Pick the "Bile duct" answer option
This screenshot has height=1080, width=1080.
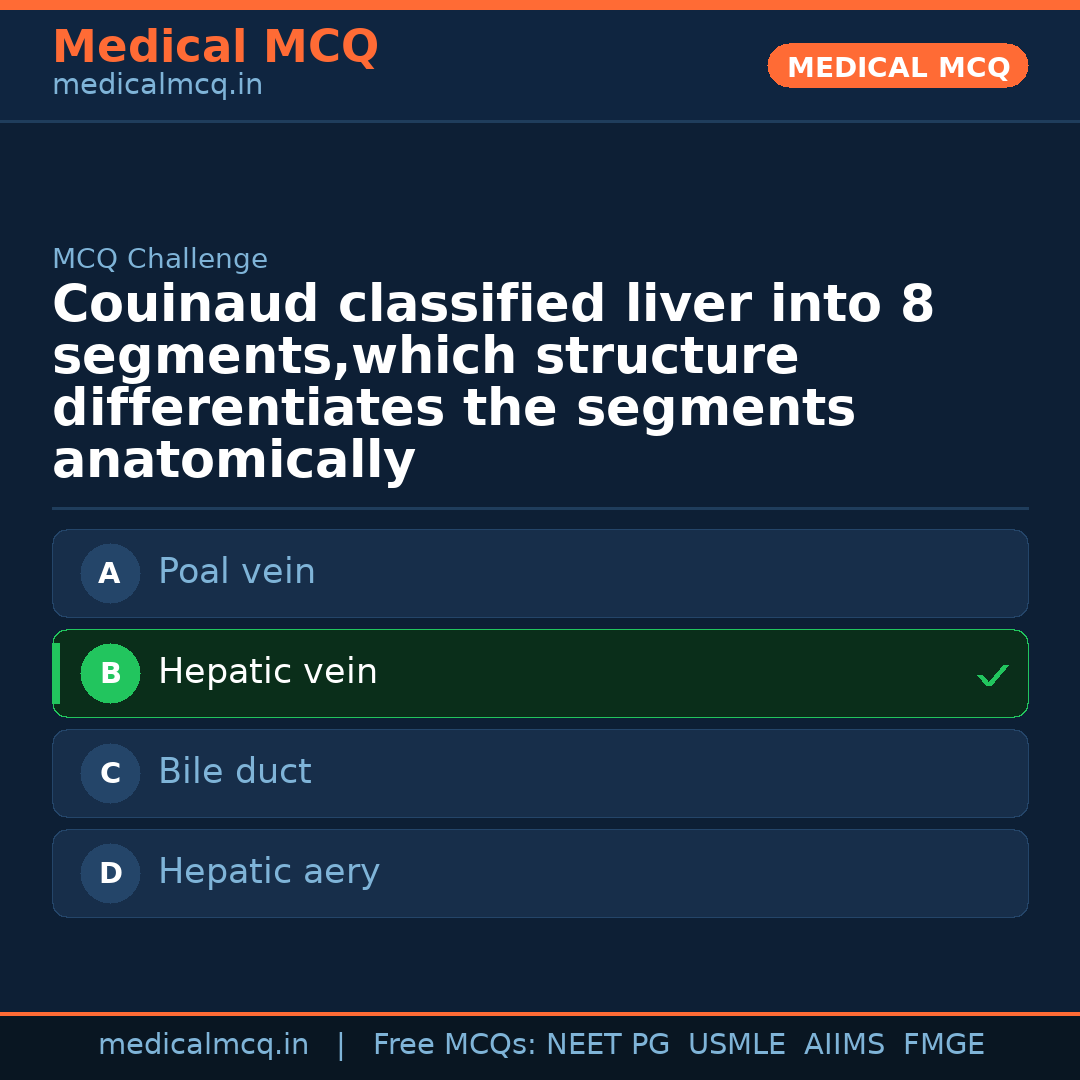pos(235,772)
